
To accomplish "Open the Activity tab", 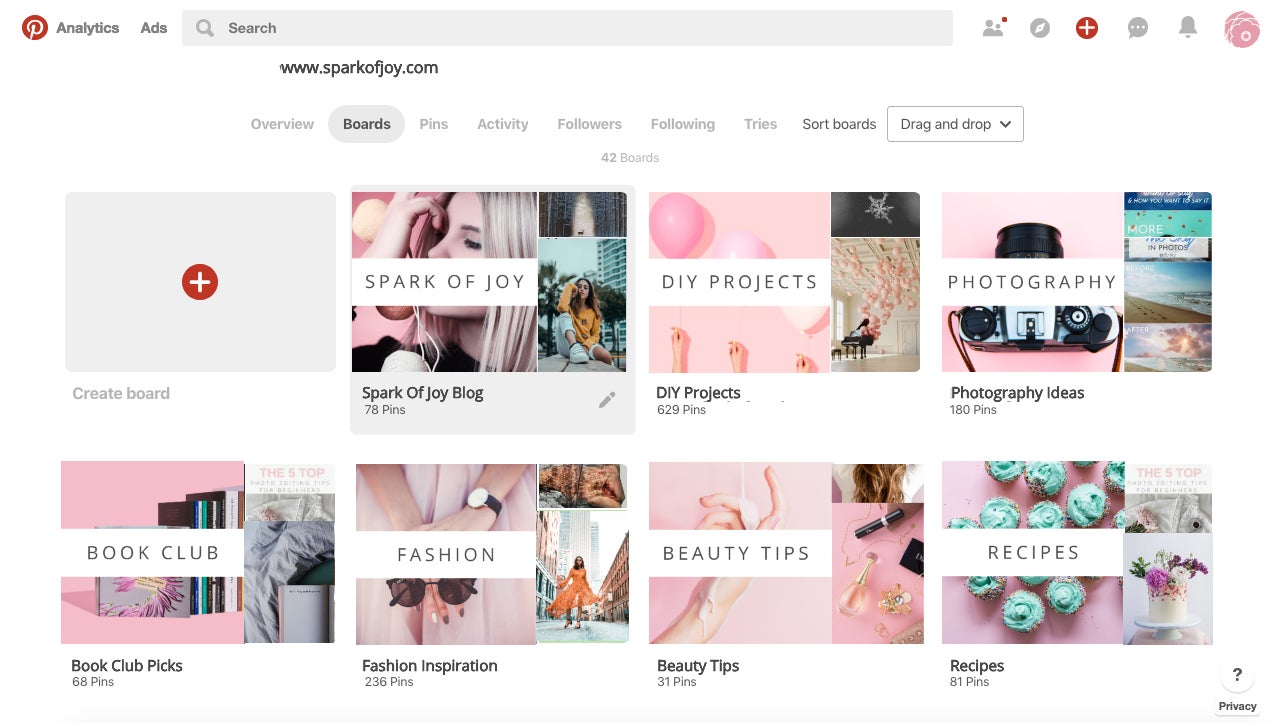I will pos(502,123).
